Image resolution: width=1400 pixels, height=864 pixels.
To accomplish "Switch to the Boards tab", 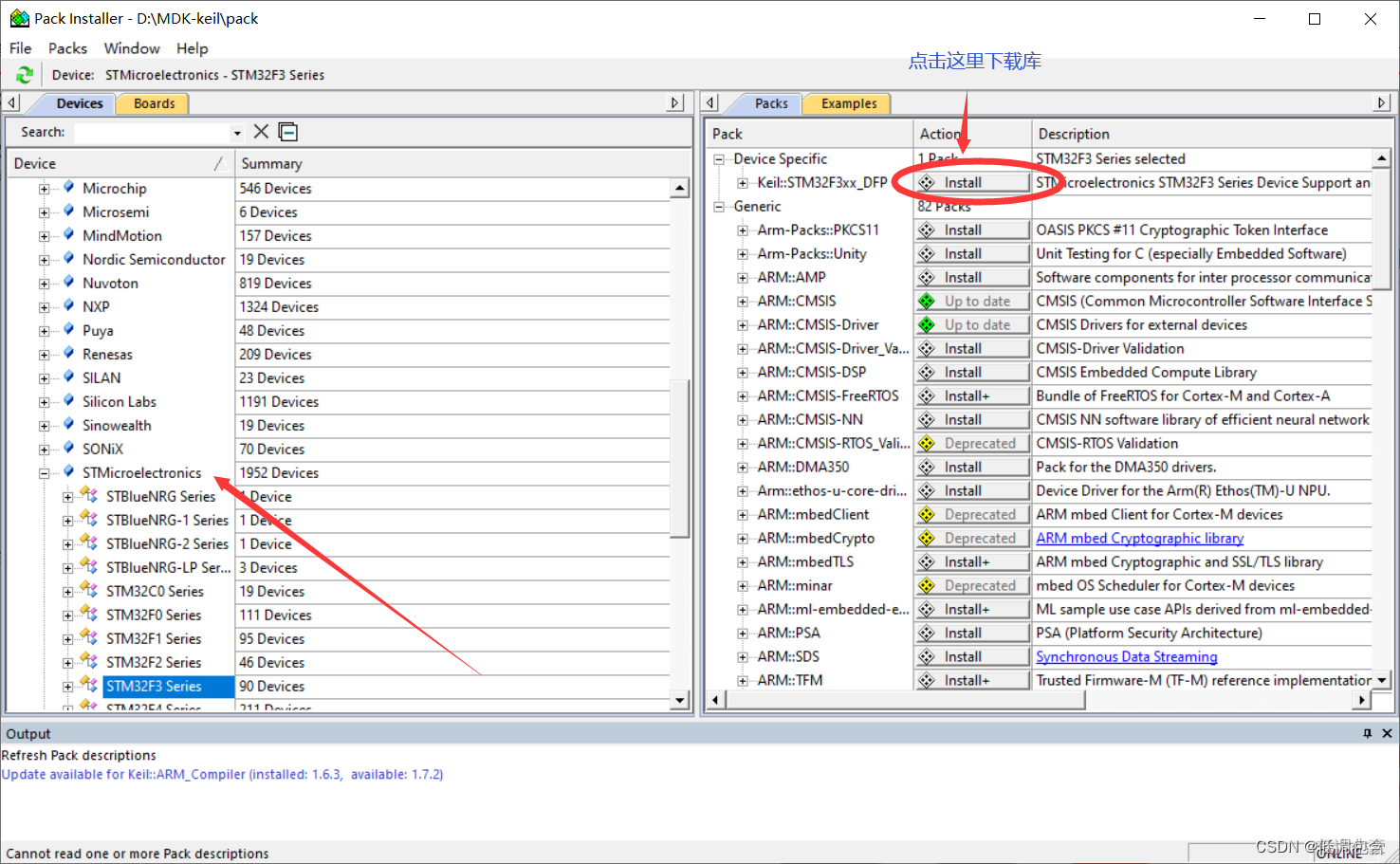I will 154,103.
